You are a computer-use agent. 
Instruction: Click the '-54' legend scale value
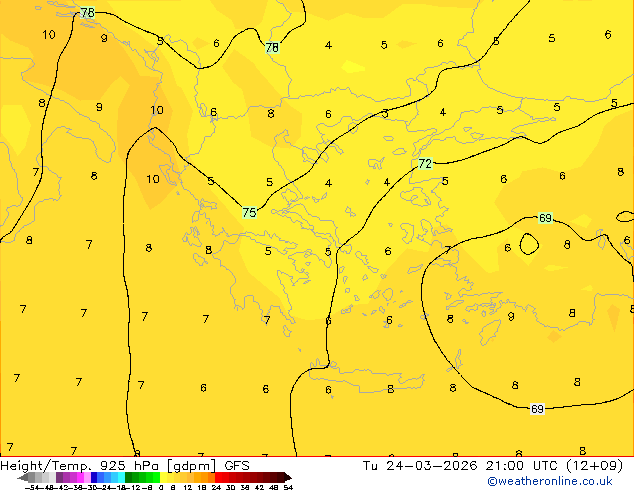coord(32,487)
